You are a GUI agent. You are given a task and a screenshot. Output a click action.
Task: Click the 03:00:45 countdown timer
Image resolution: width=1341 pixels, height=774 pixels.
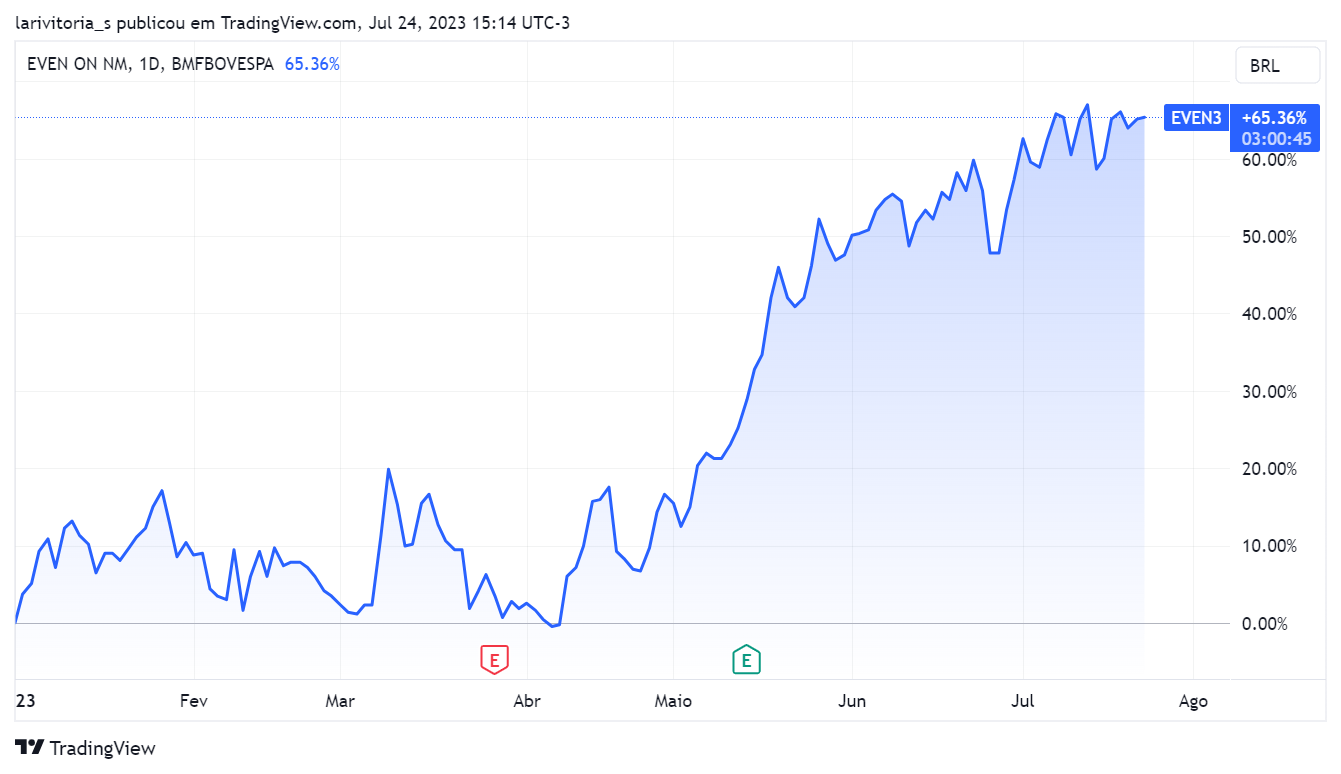pos(1276,139)
